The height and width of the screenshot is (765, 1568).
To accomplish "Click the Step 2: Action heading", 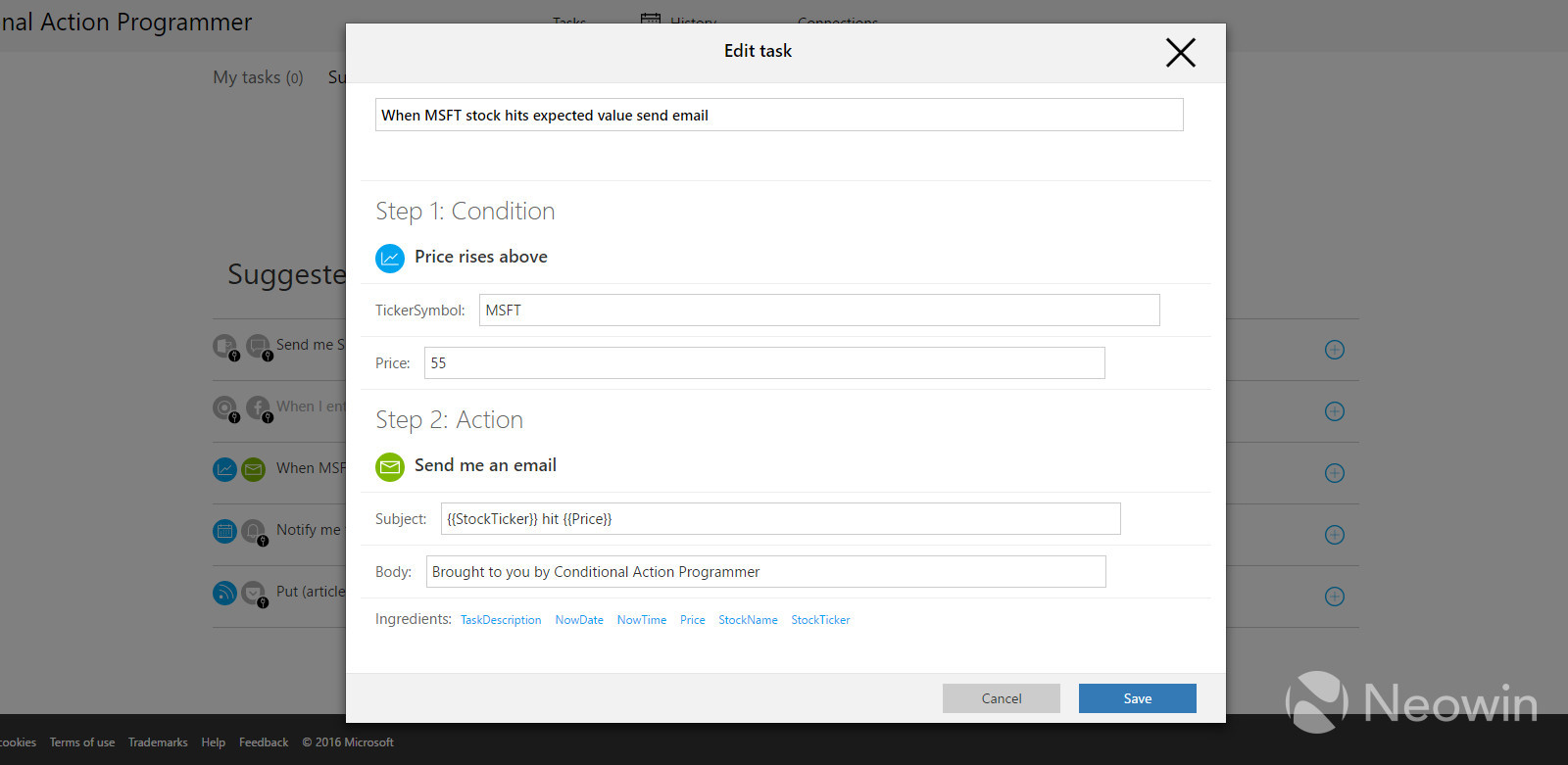I will [450, 420].
